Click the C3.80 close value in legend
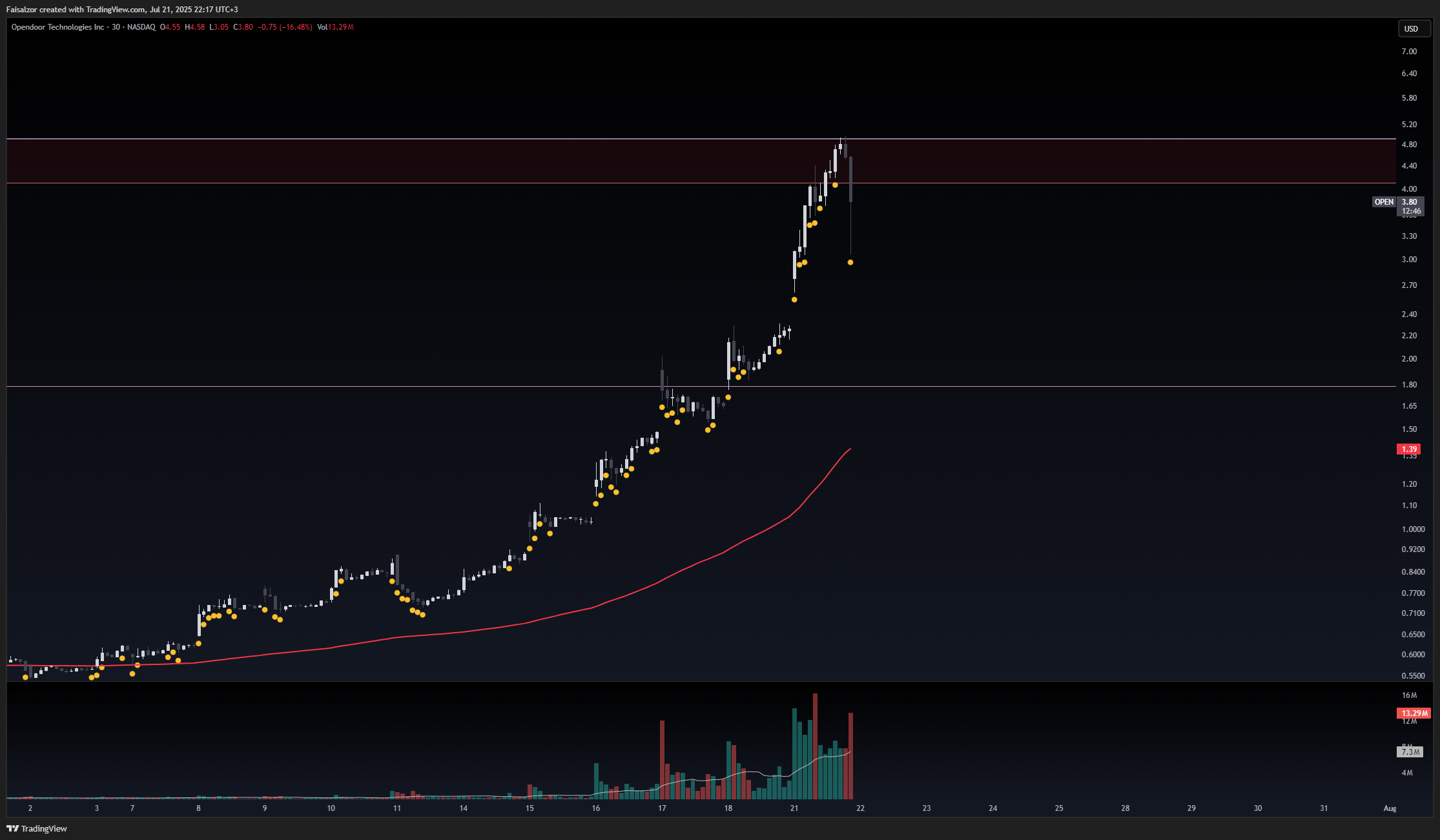Screen dimensions: 1440x840 243,27
